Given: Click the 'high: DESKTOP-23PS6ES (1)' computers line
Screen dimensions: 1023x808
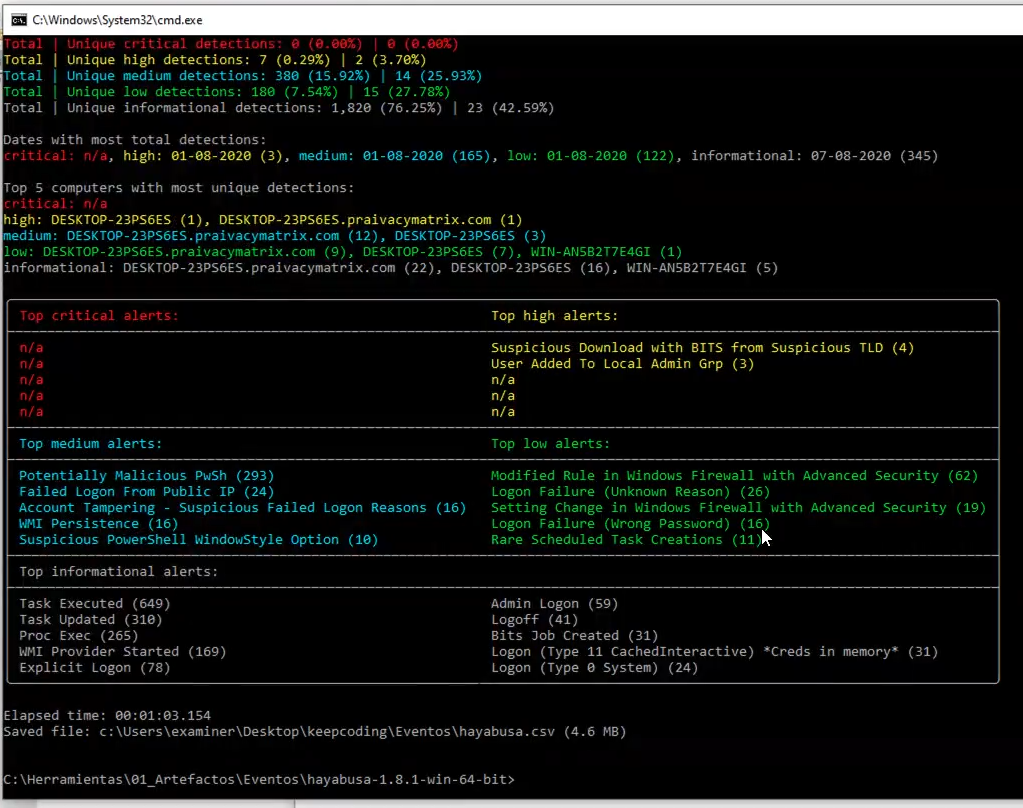Looking at the screenshot, I should coord(263,220).
